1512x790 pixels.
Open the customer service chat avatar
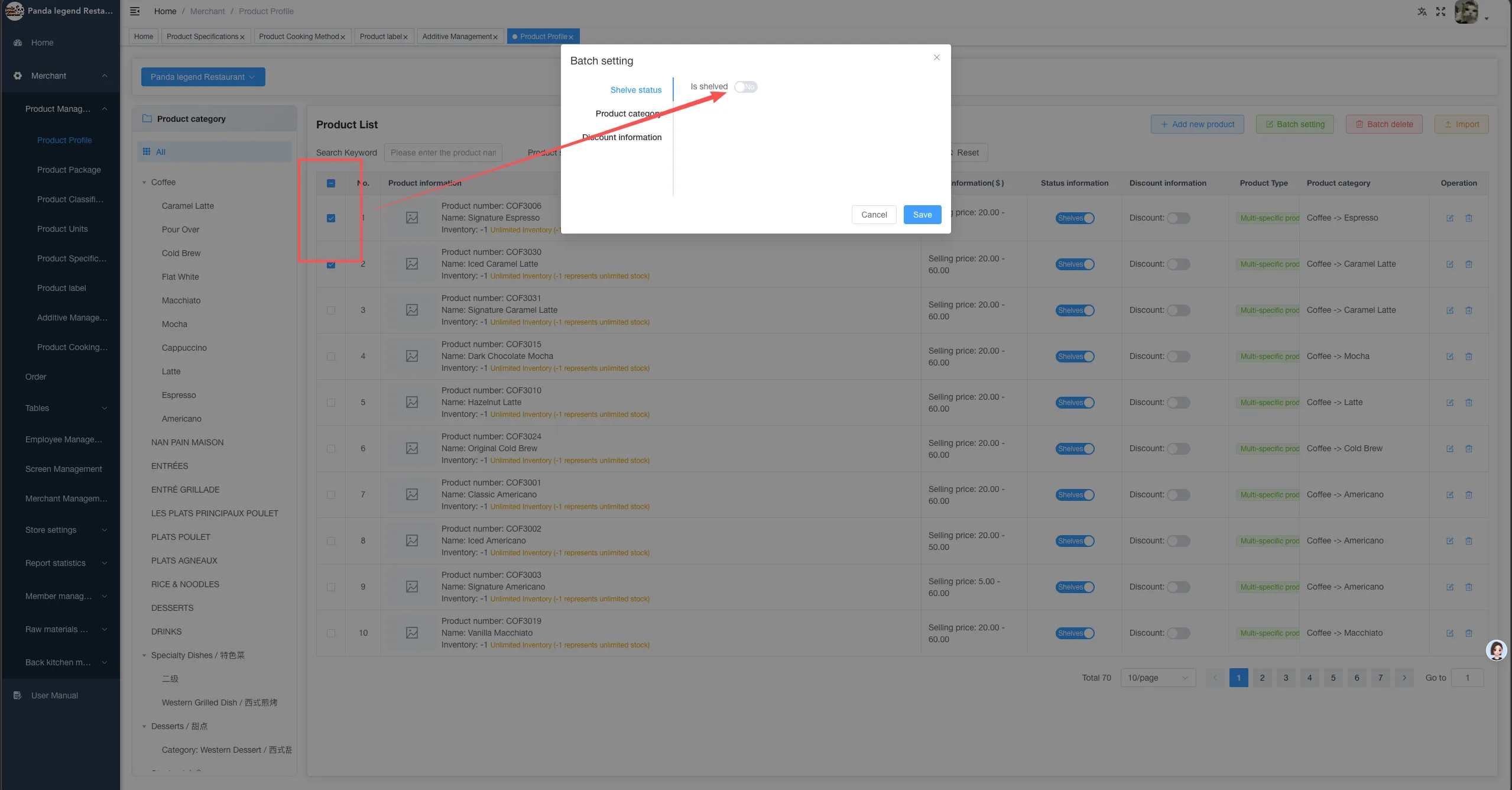click(1496, 650)
